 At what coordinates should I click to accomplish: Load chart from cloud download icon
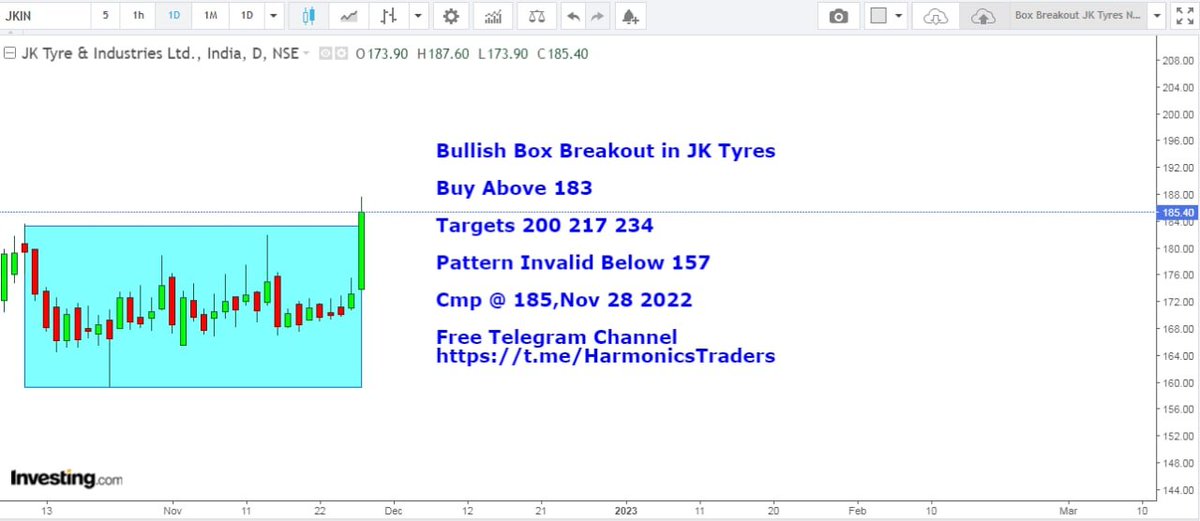[x=936, y=16]
